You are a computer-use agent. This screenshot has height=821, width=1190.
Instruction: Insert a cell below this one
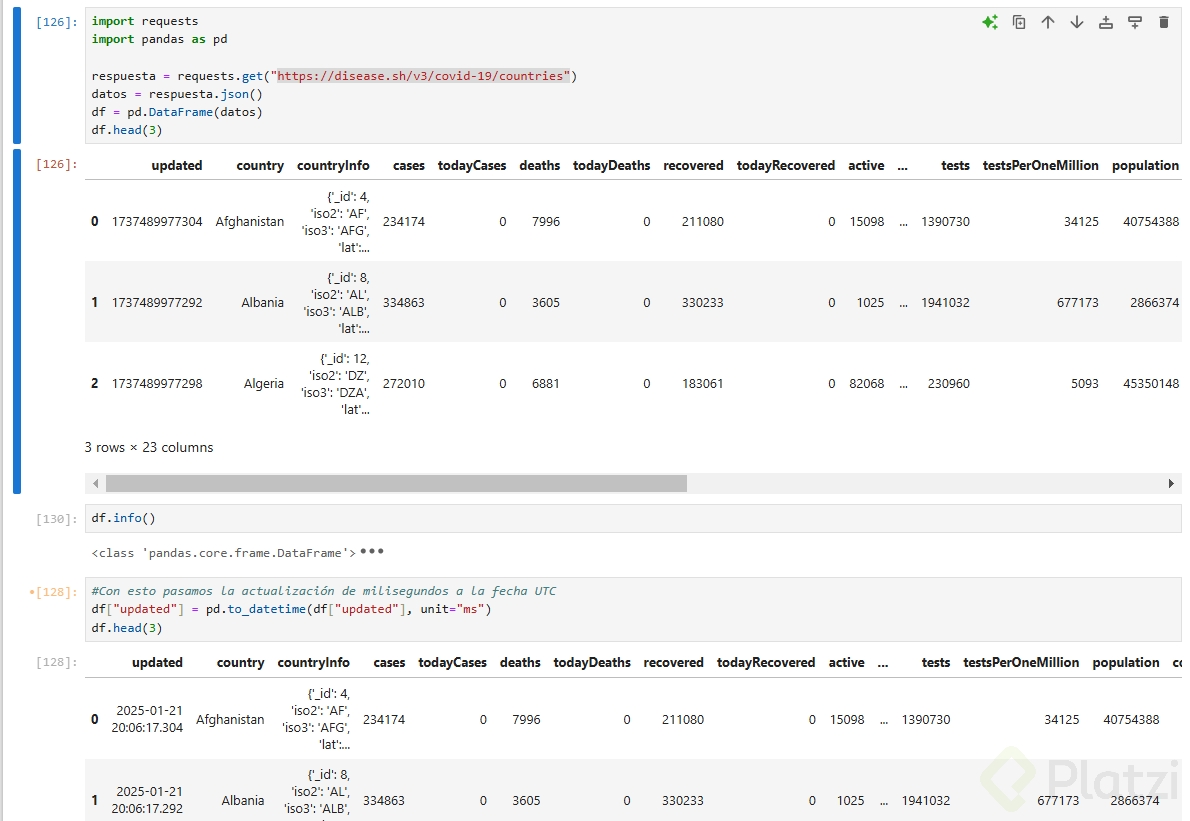[1135, 22]
